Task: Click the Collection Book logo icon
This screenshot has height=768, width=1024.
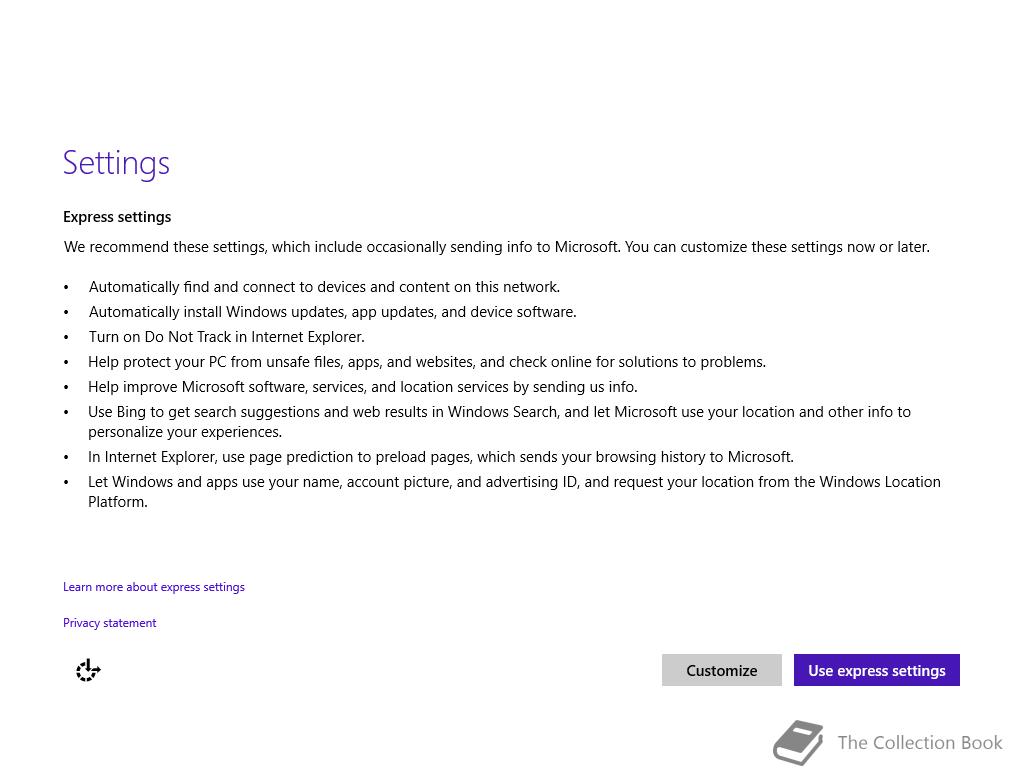Action: (798, 743)
